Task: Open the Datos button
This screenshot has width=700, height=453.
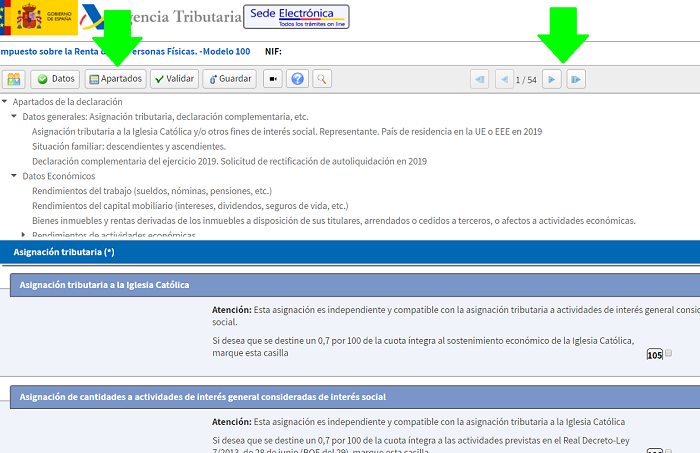Action: 55,79
